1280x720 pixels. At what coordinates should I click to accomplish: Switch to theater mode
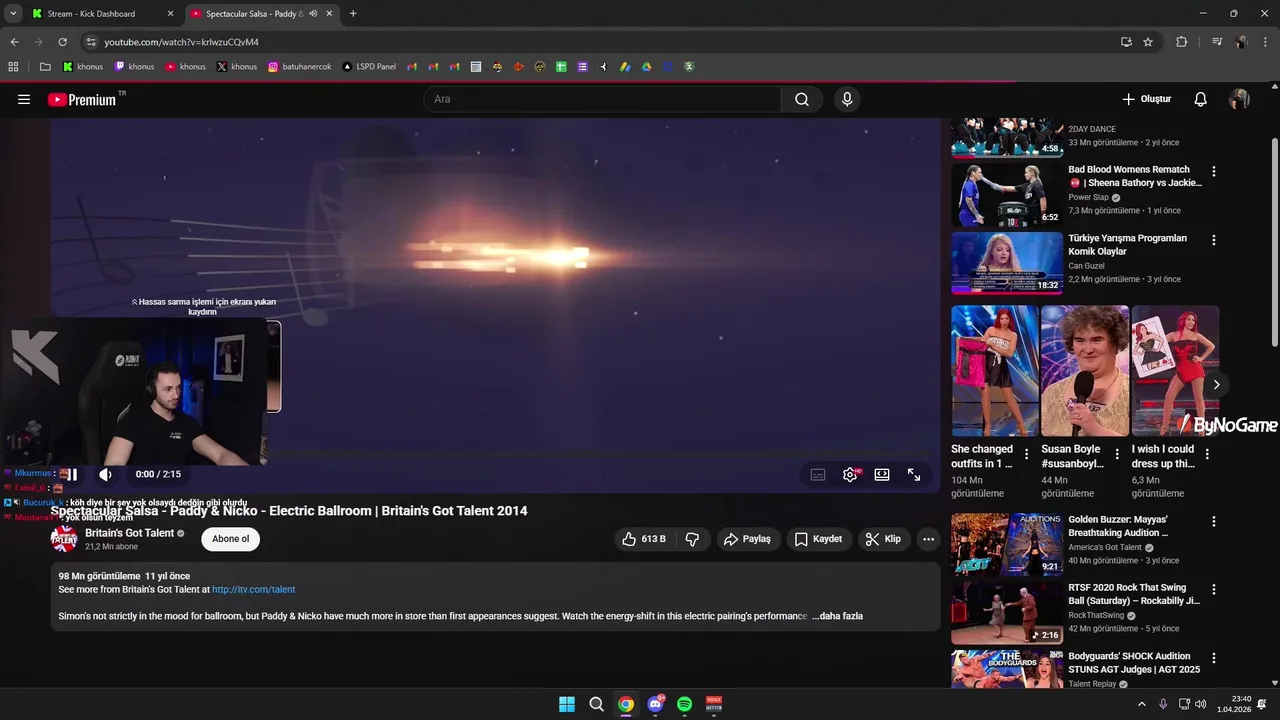882,475
